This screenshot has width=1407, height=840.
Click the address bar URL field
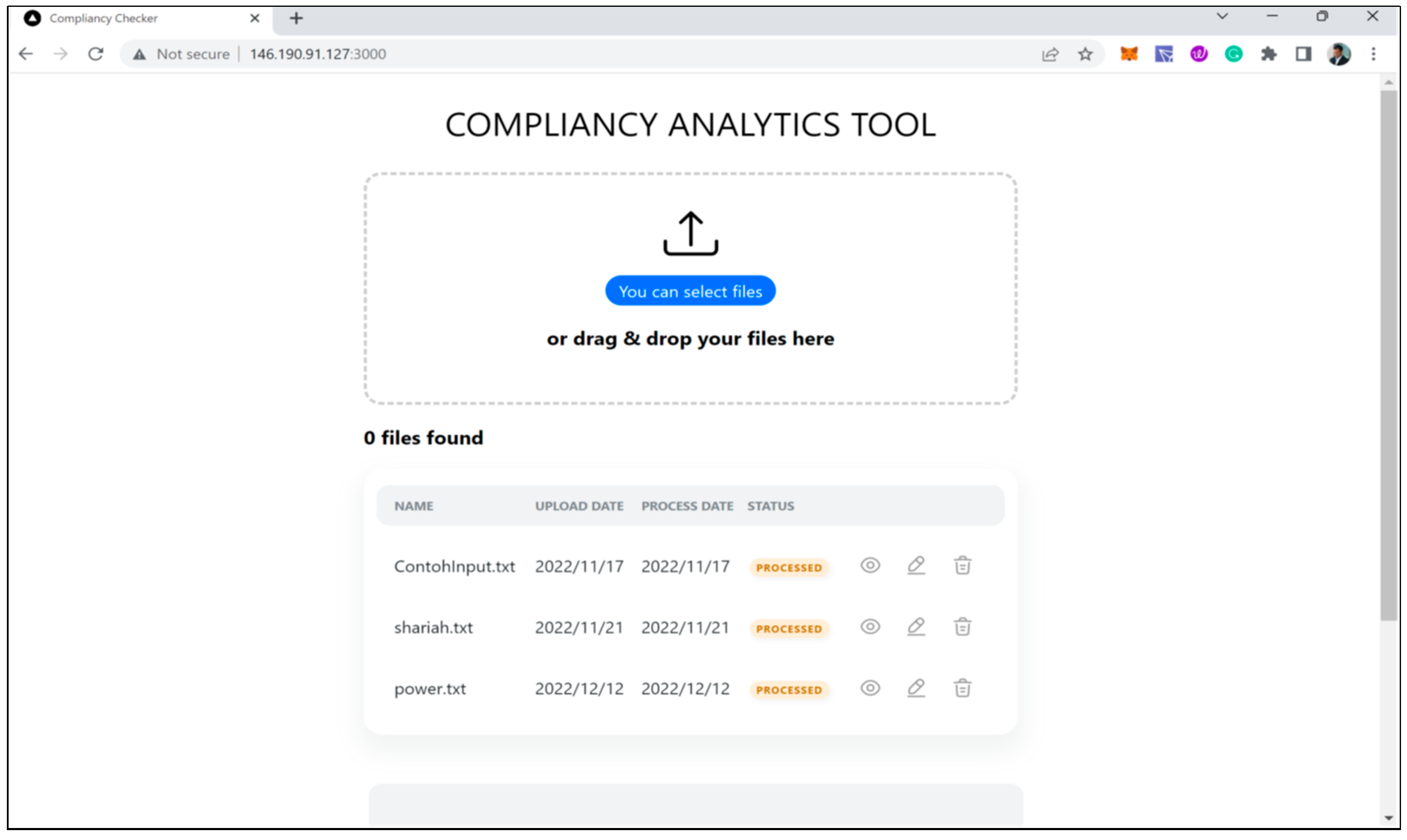[566, 54]
